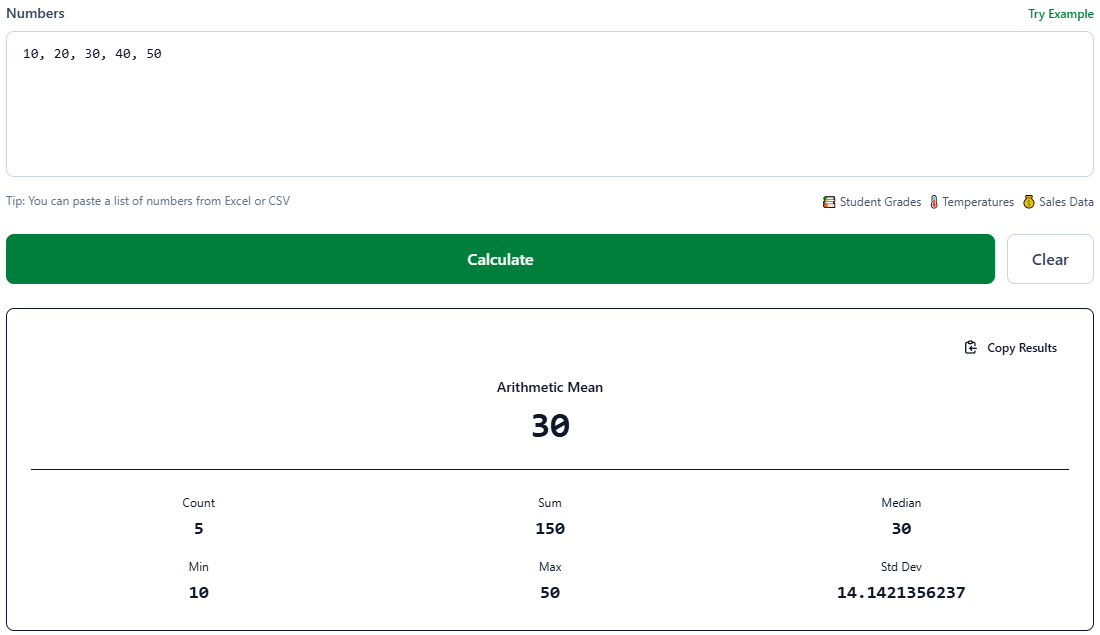
Task: Click the copy icon next to Copy Results
Action: click(x=970, y=347)
